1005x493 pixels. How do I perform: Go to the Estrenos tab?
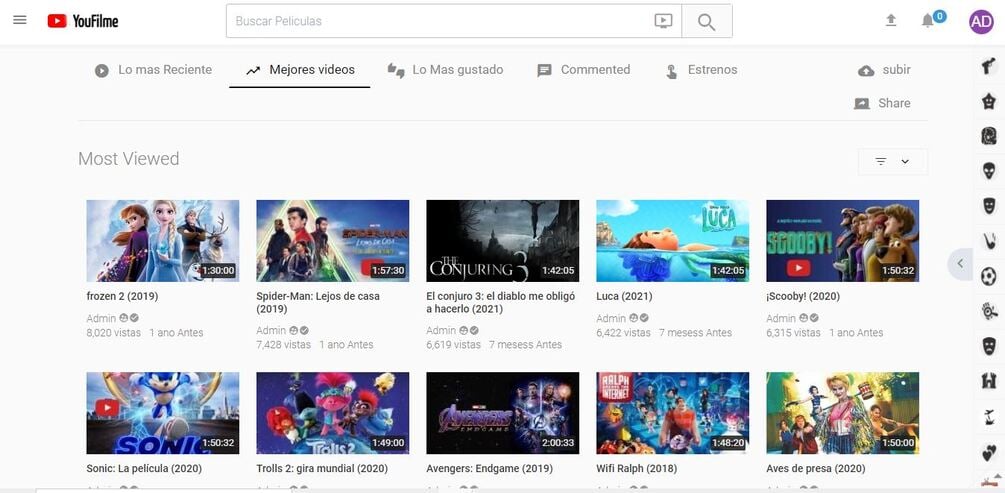coord(701,70)
